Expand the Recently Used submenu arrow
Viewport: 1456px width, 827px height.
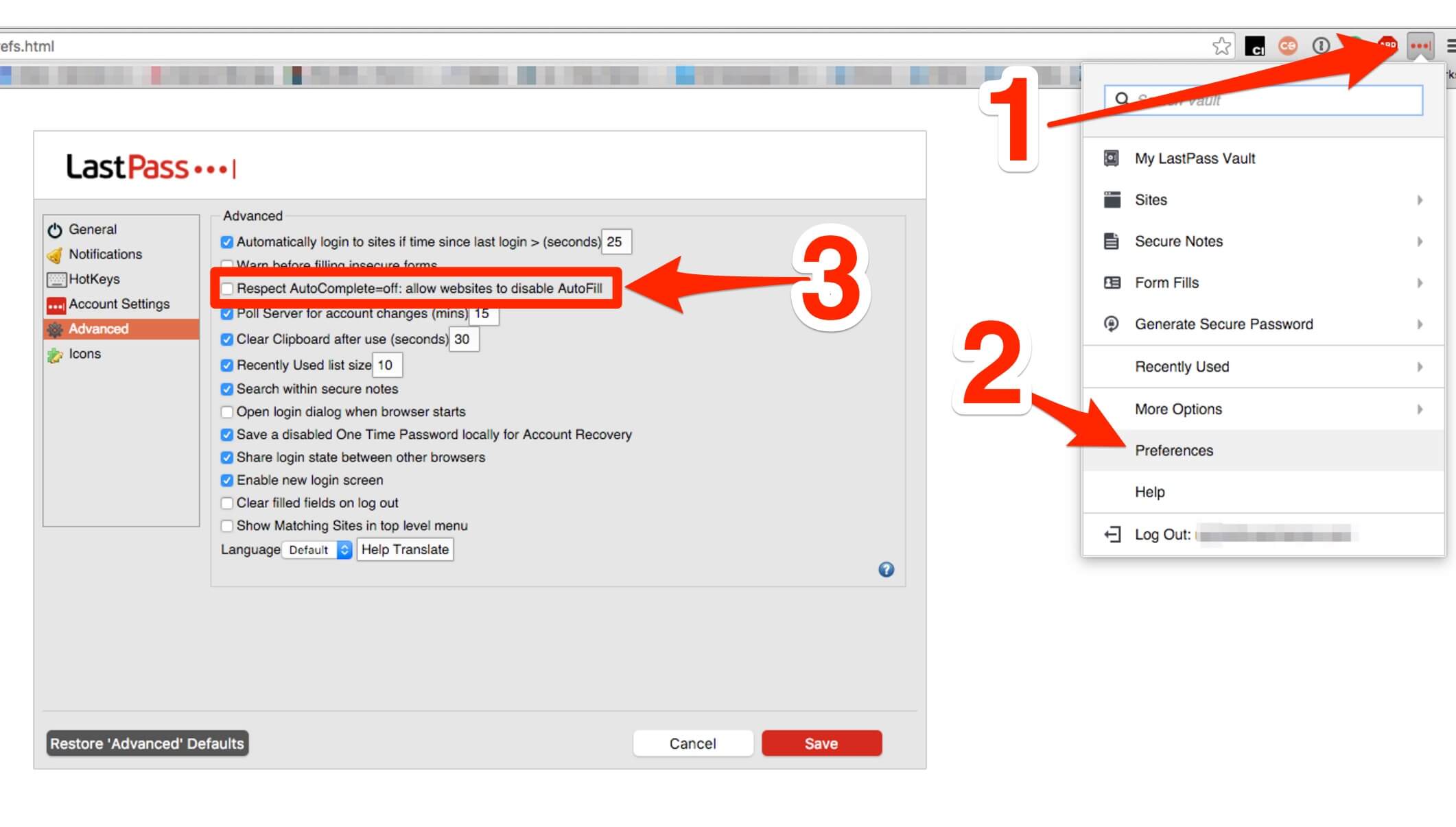click(1420, 367)
